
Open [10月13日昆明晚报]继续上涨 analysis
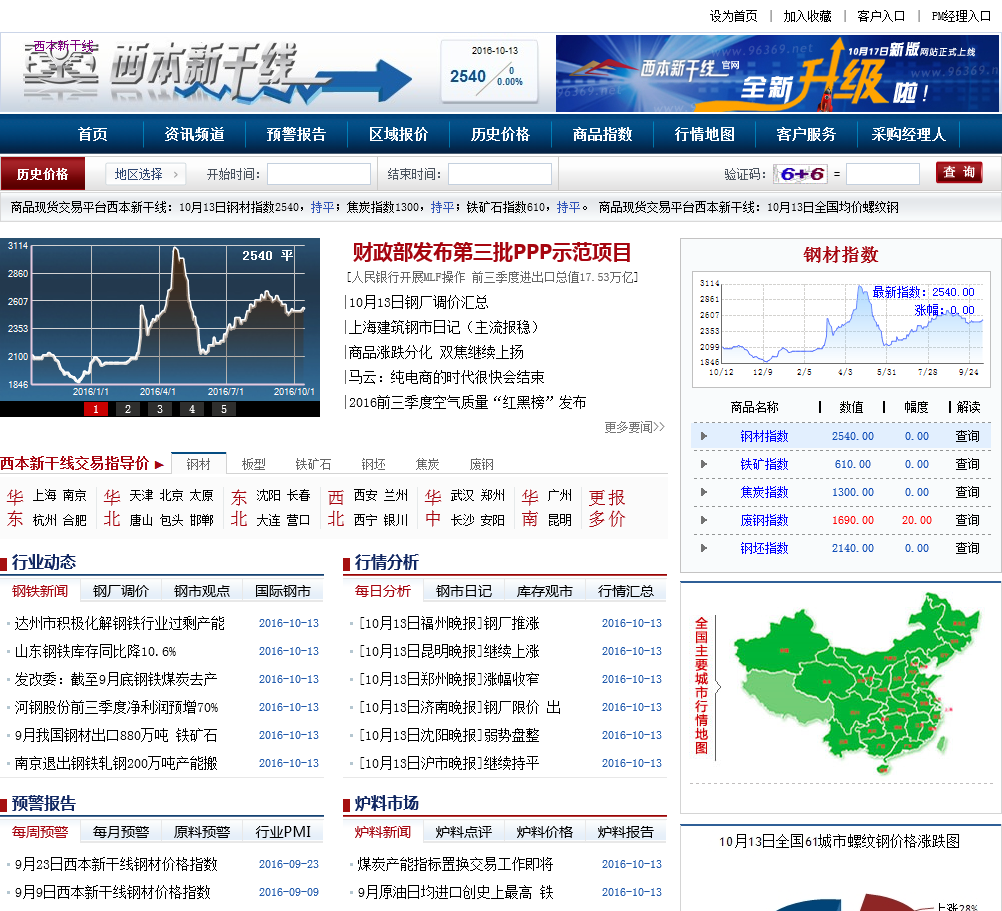tap(449, 651)
